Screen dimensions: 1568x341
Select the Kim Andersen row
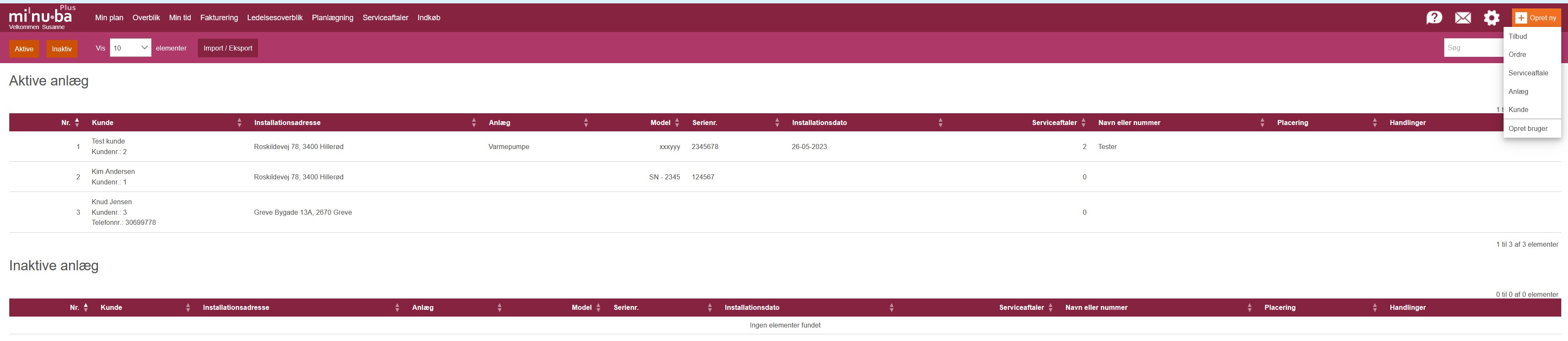[785, 177]
